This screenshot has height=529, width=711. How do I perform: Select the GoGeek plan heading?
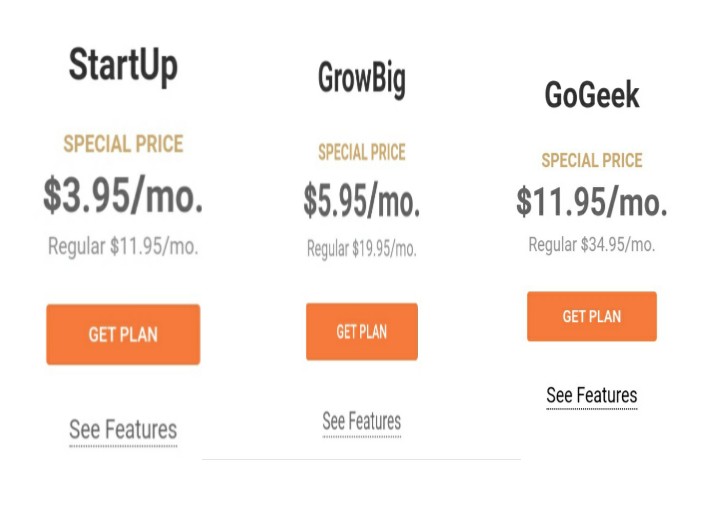click(x=592, y=95)
